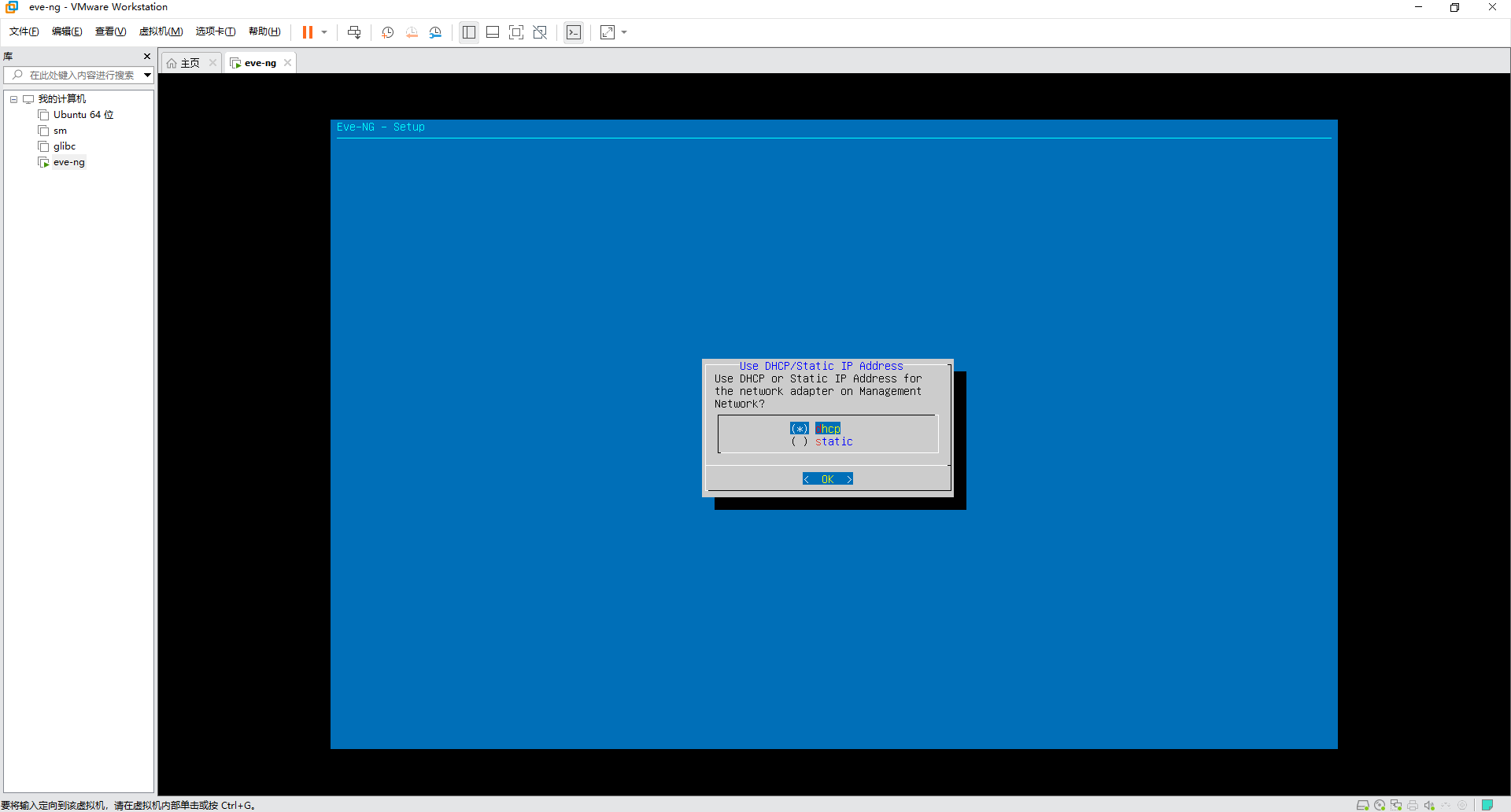Click the CD/DVD drive status icon

pyautogui.click(x=1380, y=805)
